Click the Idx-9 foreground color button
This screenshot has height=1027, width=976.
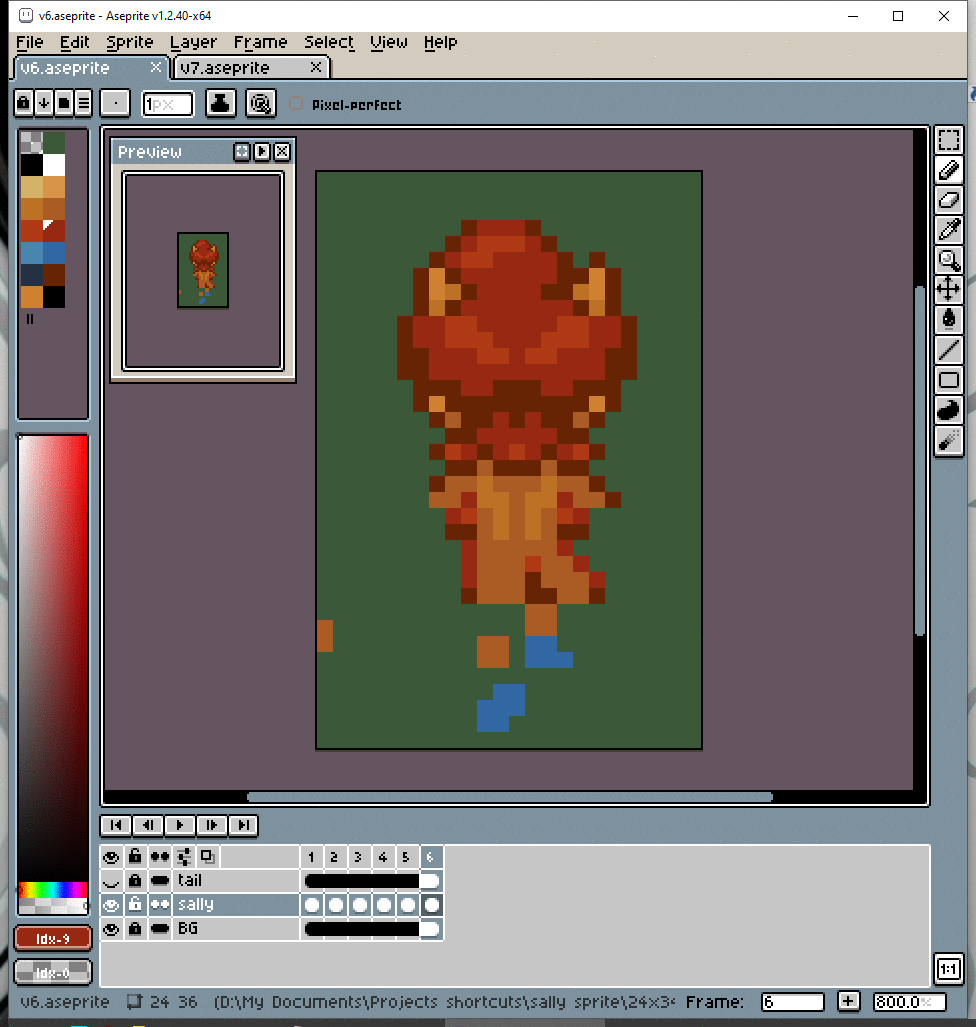(x=53, y=938)
